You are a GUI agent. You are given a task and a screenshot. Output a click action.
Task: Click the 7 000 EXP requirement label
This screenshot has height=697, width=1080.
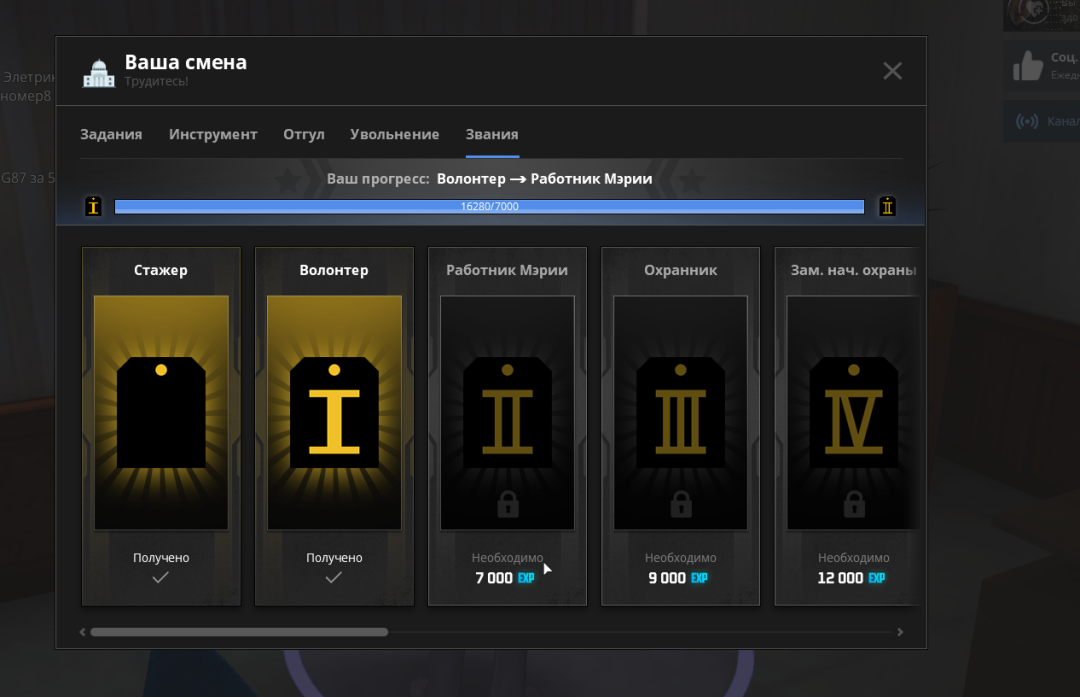pyautogui.click(x=506, y=578)
